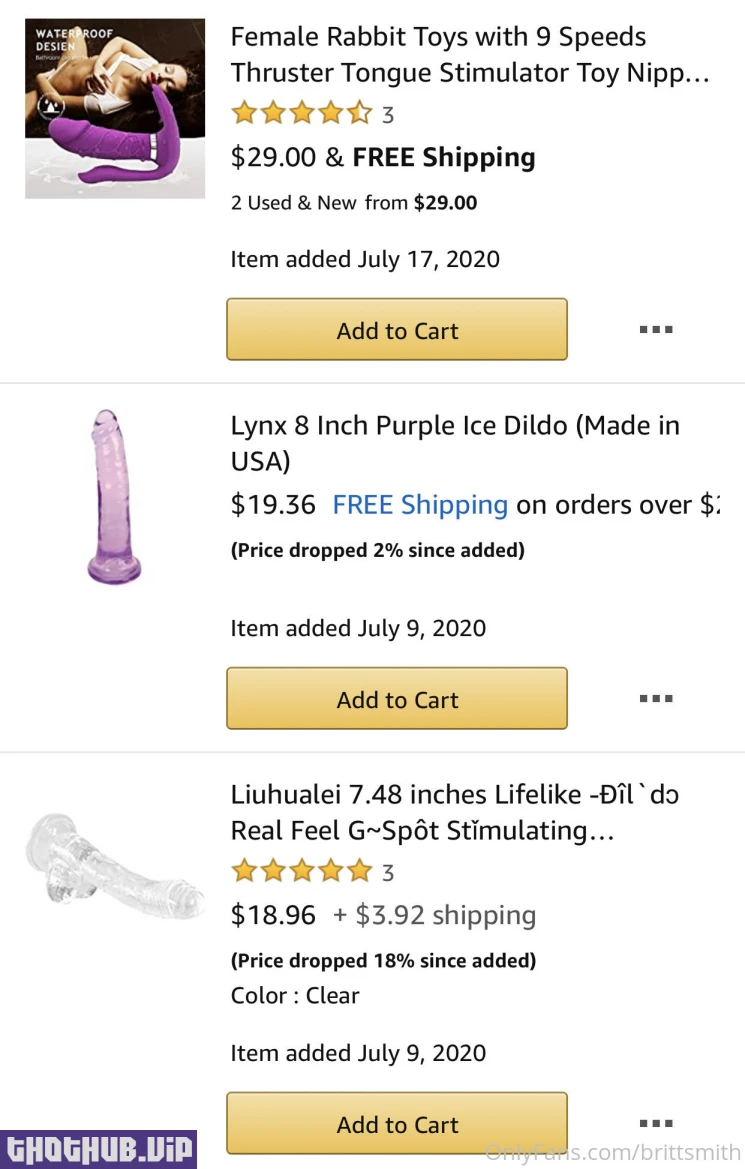The image size is (745, 1169).
Task: Open the review count beside the first item's stars
Action: pyautogui.click(x=388, y=115)
